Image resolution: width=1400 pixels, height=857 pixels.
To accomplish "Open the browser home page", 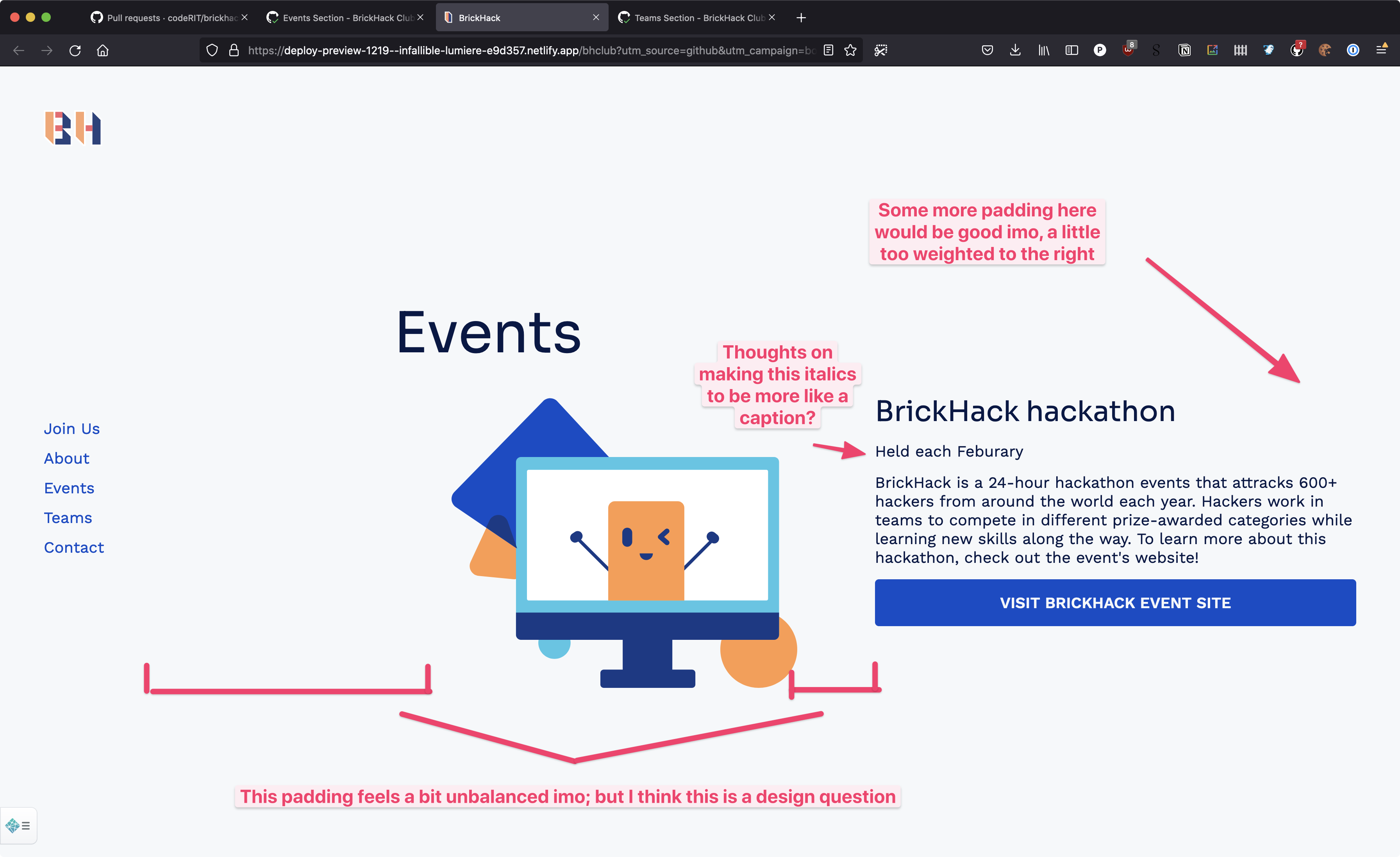I will point(103,50).
